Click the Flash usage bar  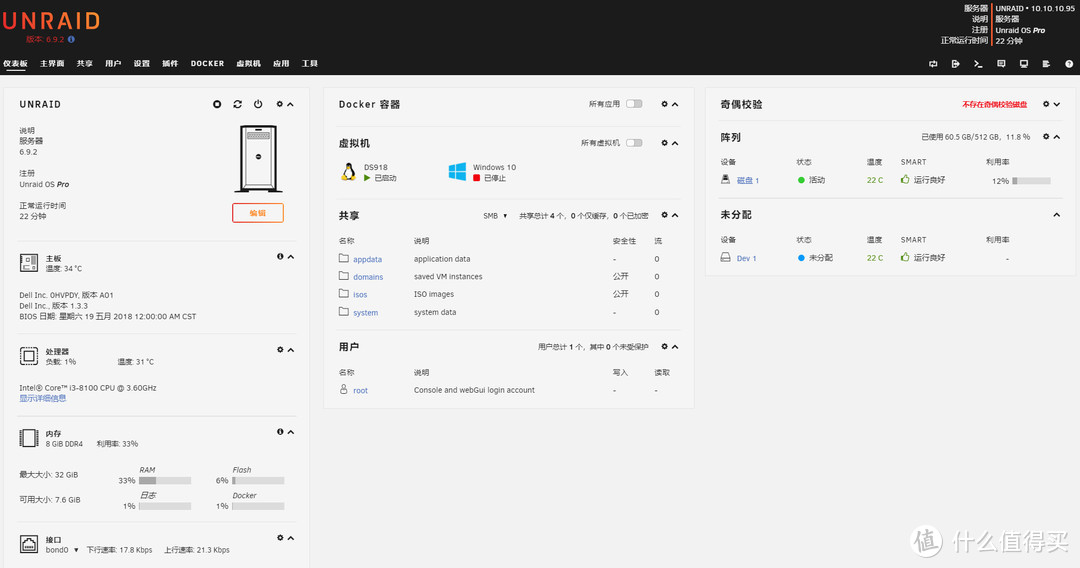[x=258, y=481]
